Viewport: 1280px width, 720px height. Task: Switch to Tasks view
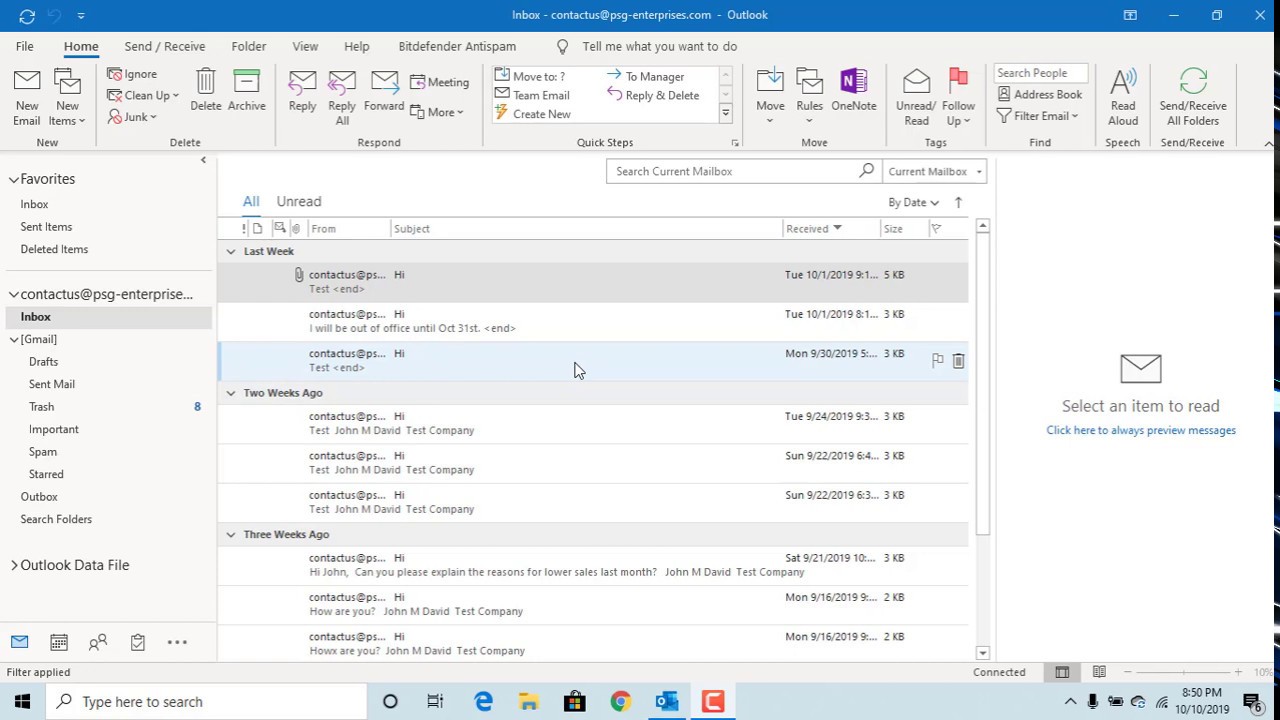click(x=138, y=642)
